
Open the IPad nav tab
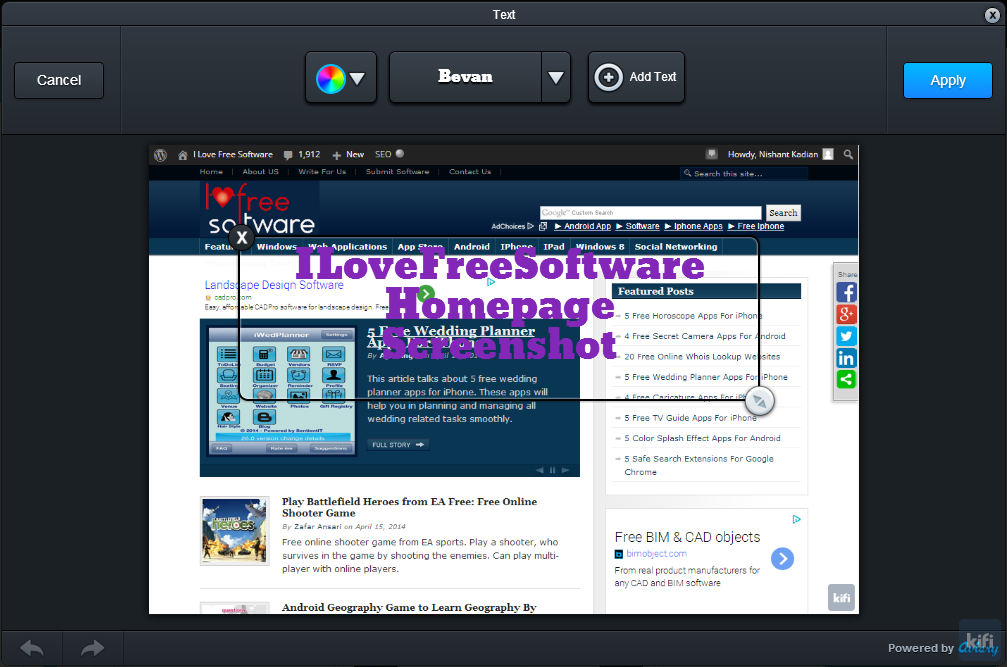[554, 247]
